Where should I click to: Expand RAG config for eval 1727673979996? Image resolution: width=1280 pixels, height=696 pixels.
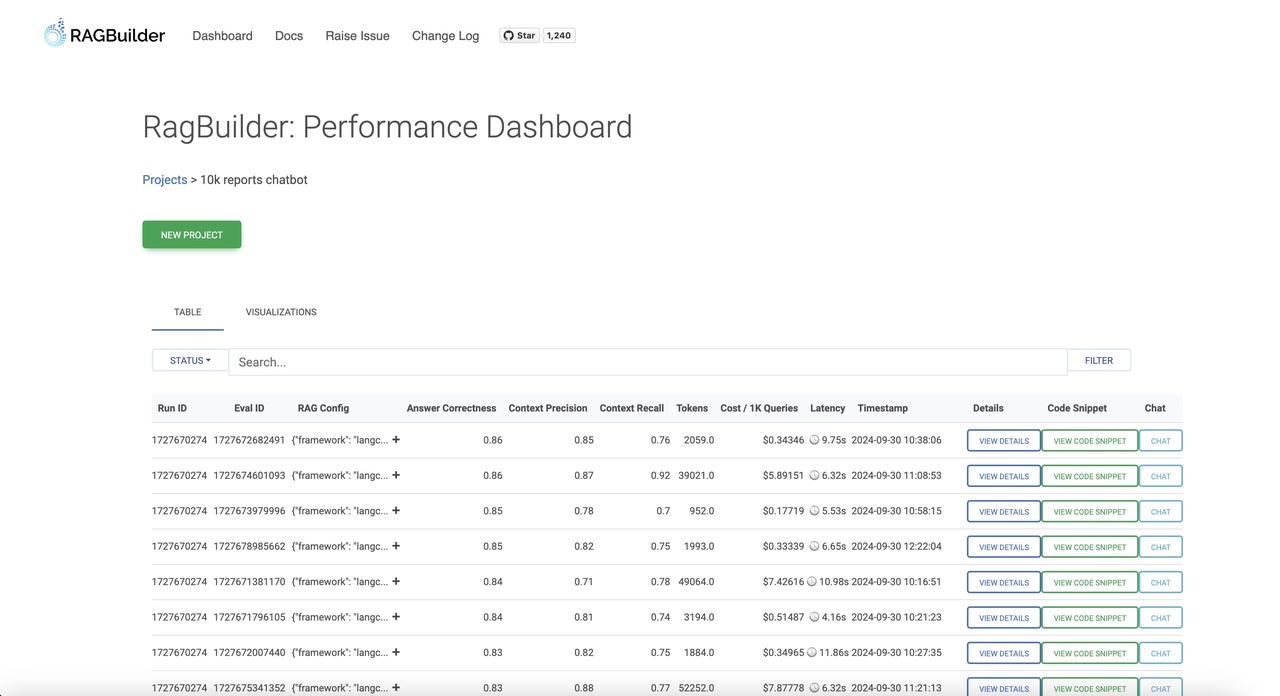point(396,510)
